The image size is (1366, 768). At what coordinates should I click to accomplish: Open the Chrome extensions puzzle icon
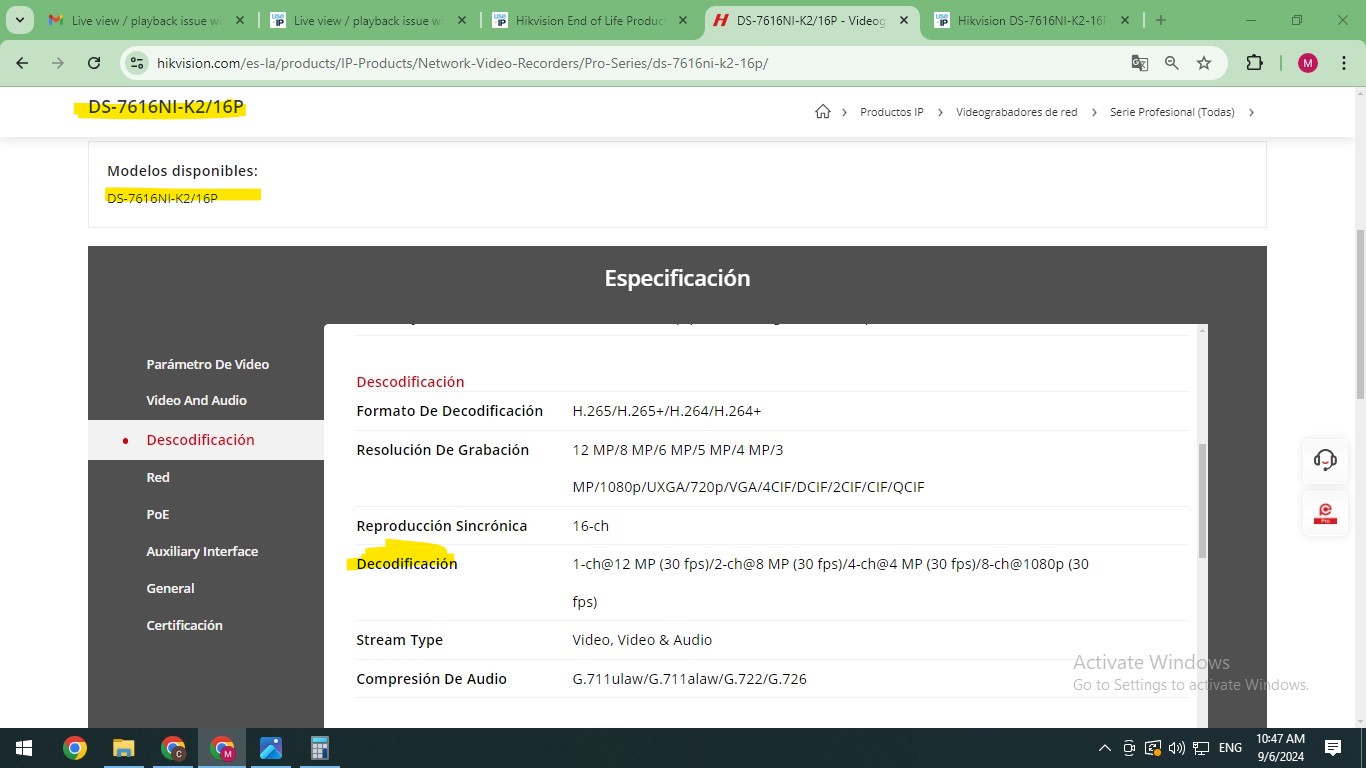coord(1254,63)
